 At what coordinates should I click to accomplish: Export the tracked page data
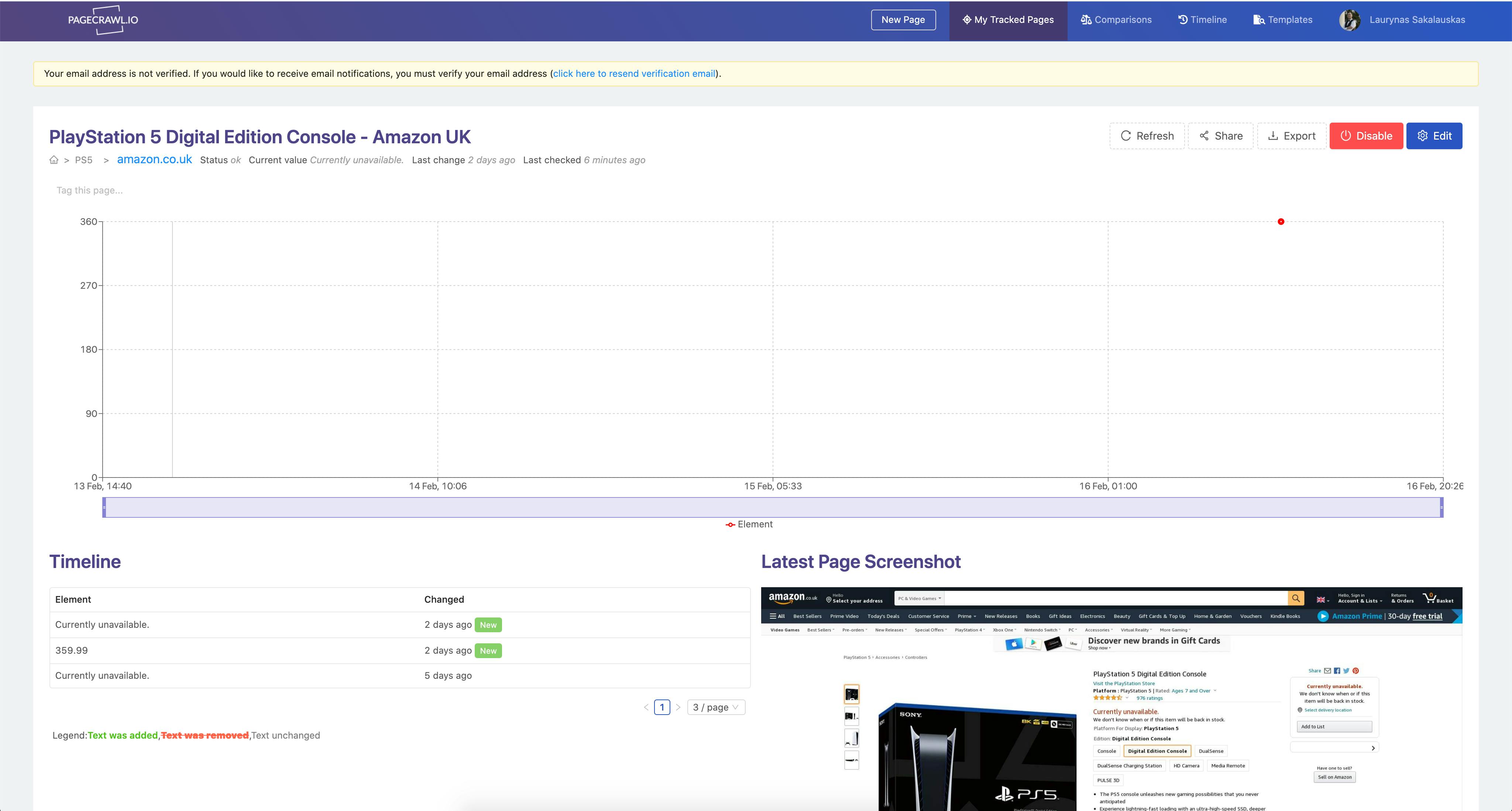[1291, 136]
